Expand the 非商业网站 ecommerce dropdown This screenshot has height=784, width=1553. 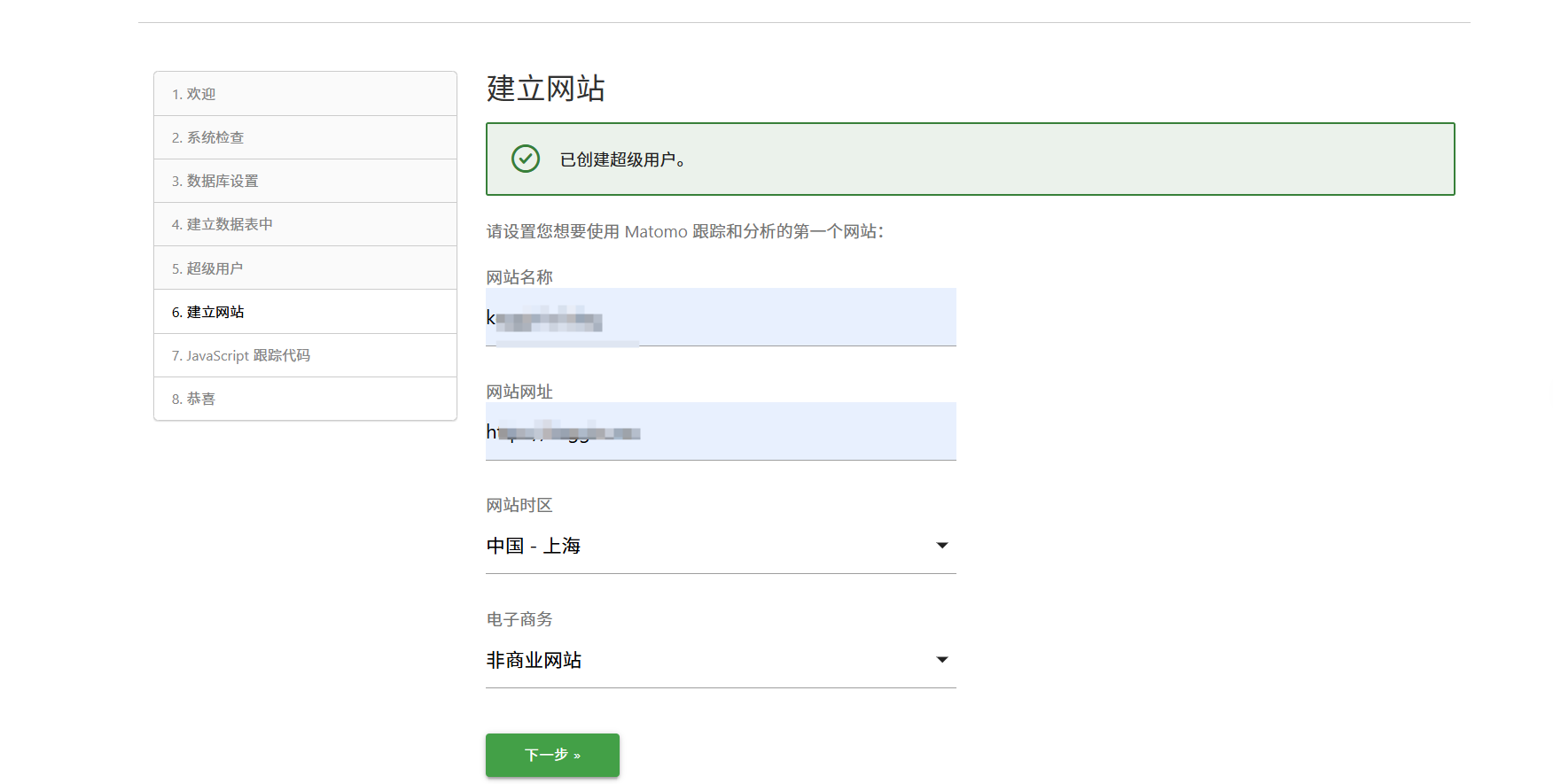[x=709, y=661]
